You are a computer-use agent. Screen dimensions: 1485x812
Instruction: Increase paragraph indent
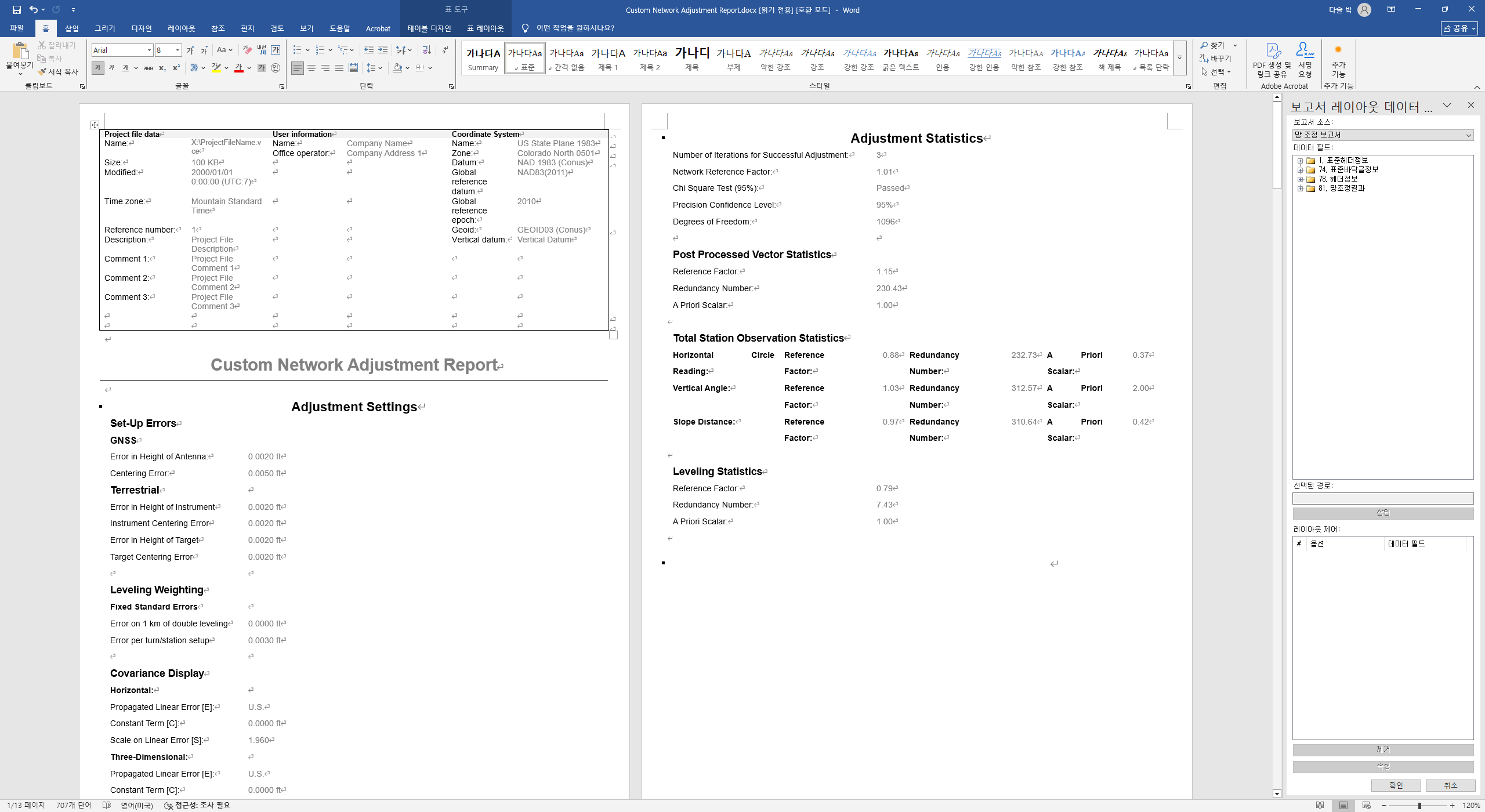(x=383, y=50)
